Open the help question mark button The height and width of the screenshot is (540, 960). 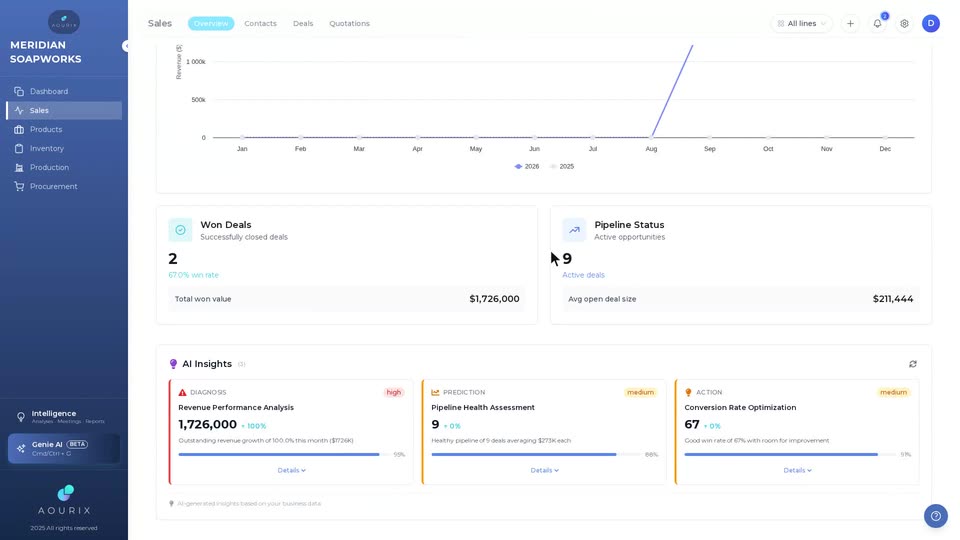pyautogui.click(x=936, y=516)
